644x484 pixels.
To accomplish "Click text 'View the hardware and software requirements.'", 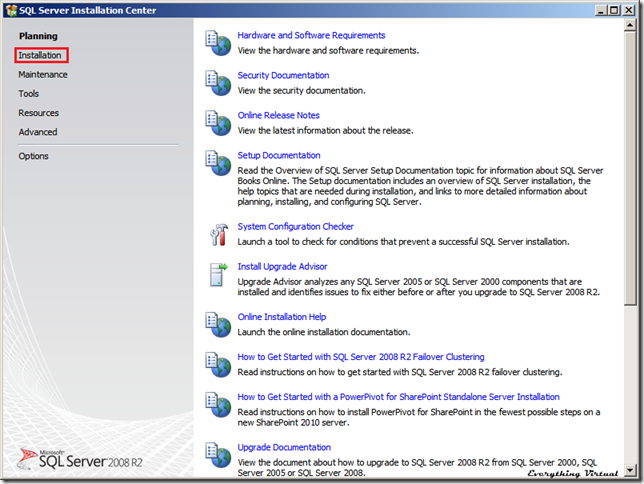I will click(x=328, y=51).
